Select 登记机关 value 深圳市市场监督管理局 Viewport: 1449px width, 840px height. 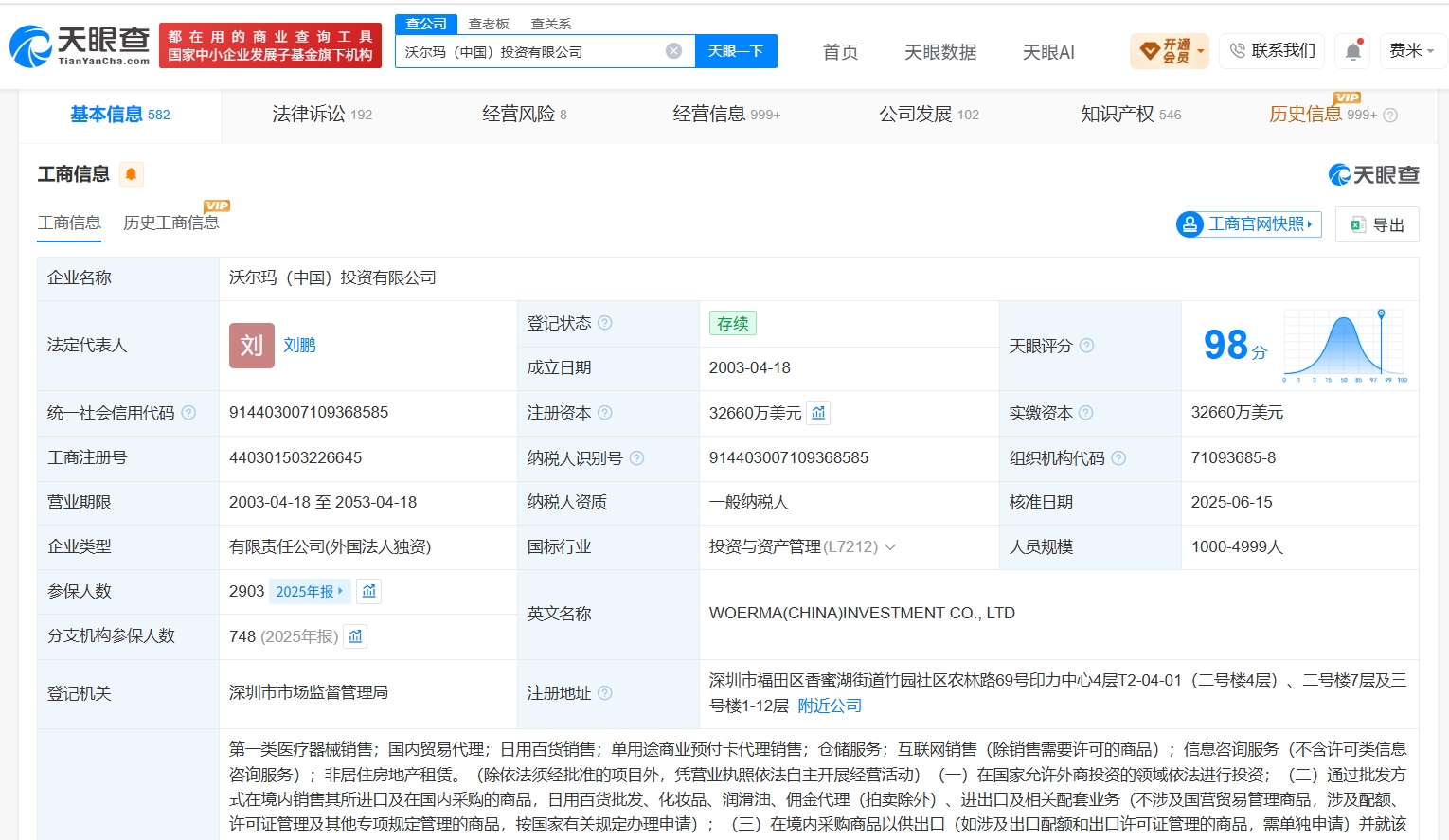tap(309, 693)
